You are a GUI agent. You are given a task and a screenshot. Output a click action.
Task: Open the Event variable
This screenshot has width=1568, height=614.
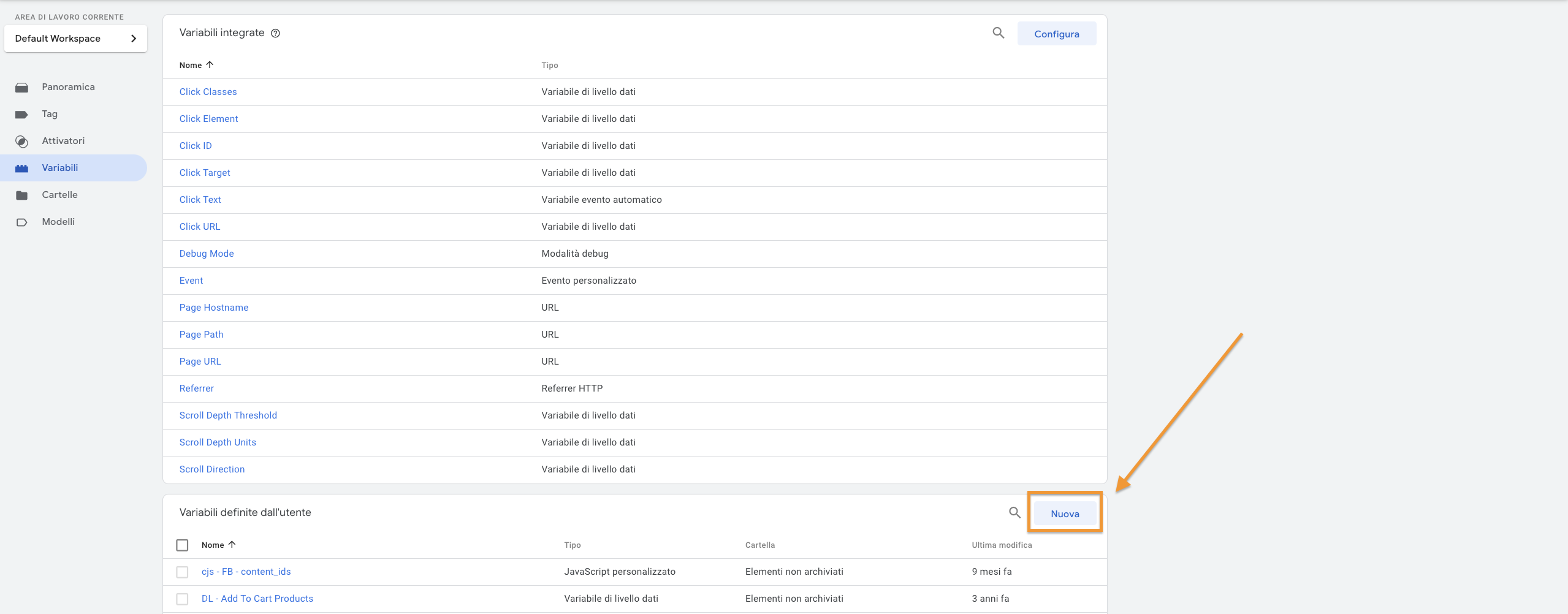click(x=191, y=281)
